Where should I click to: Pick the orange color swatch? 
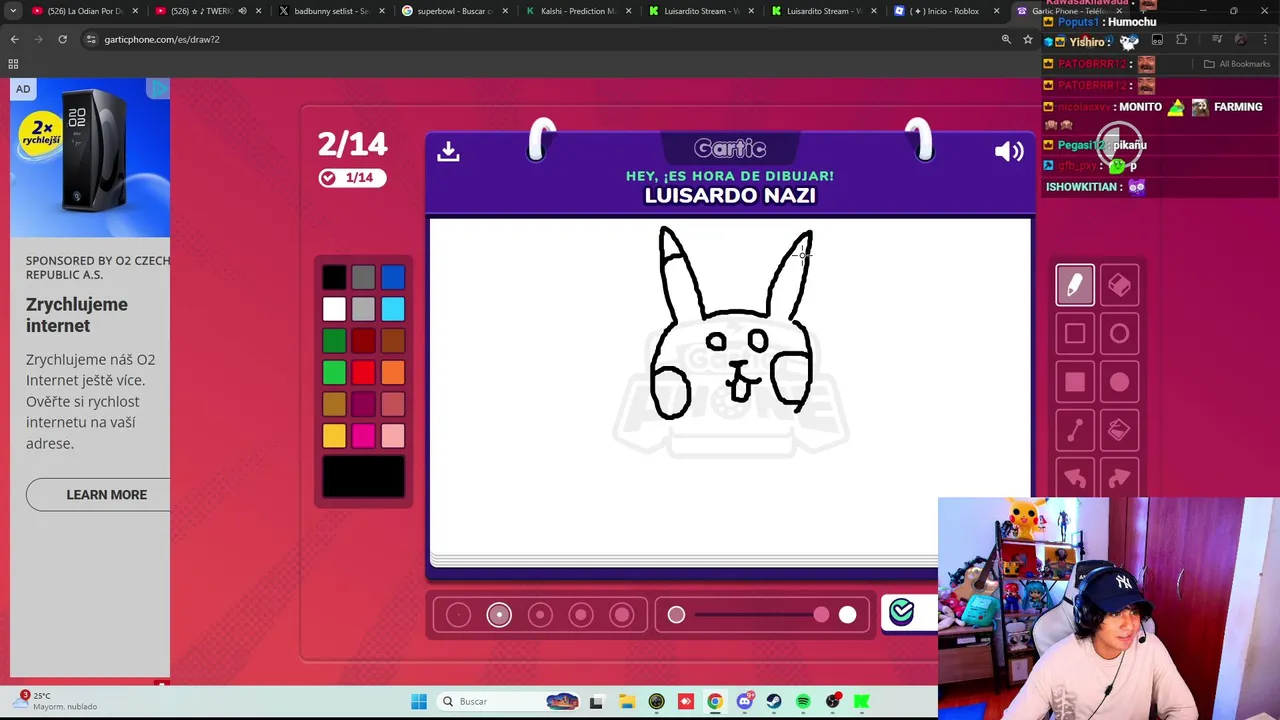pyautogui.click(x=393, y=372)
